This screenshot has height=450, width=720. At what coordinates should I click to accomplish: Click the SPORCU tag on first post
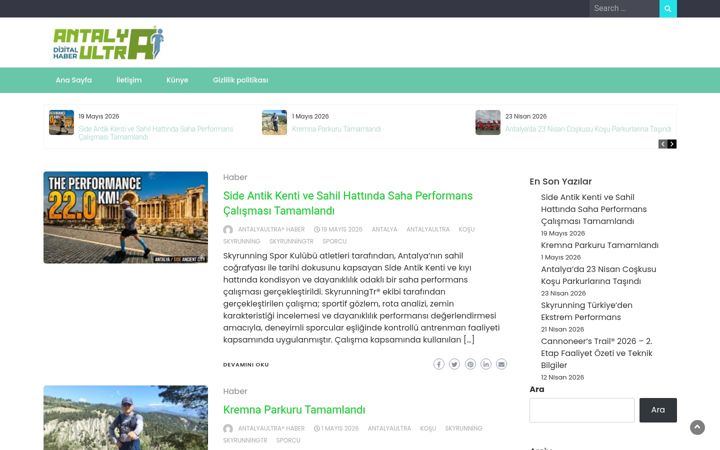334,242
